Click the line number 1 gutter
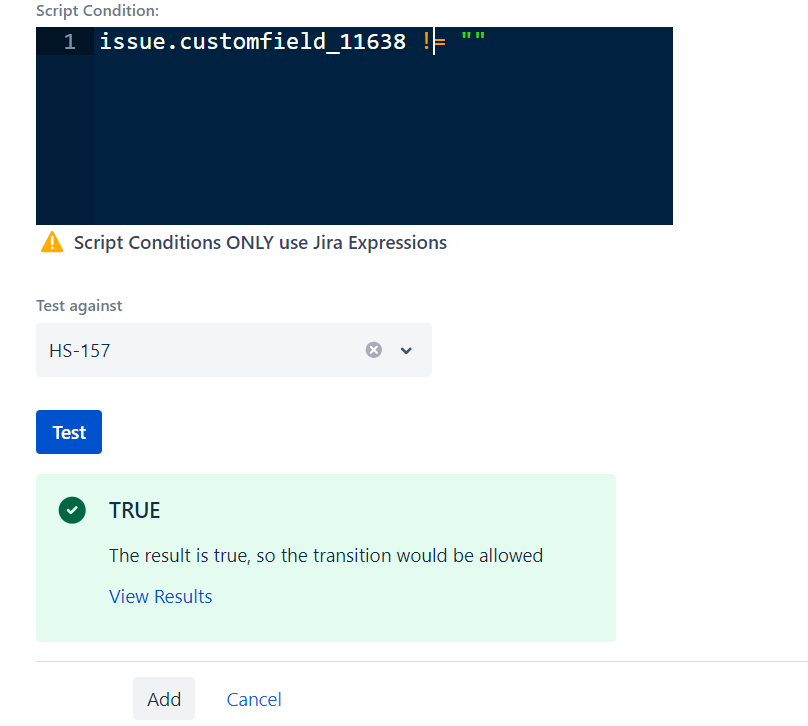The height and width of the screenshot is (726, 808). tap(70, 42)
